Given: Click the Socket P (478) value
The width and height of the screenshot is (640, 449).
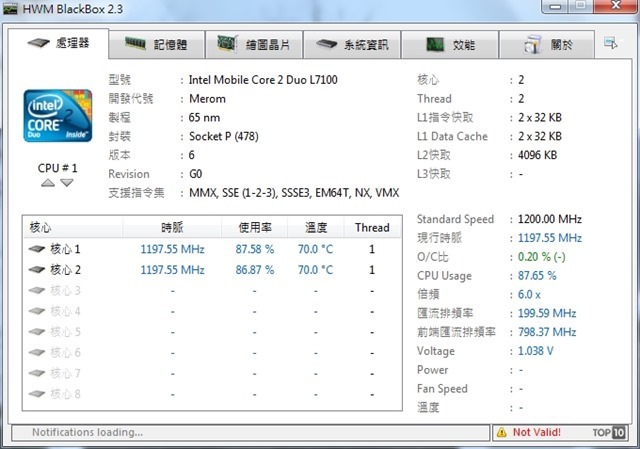Looking at the screenshot, I should (x=224, y=136).
